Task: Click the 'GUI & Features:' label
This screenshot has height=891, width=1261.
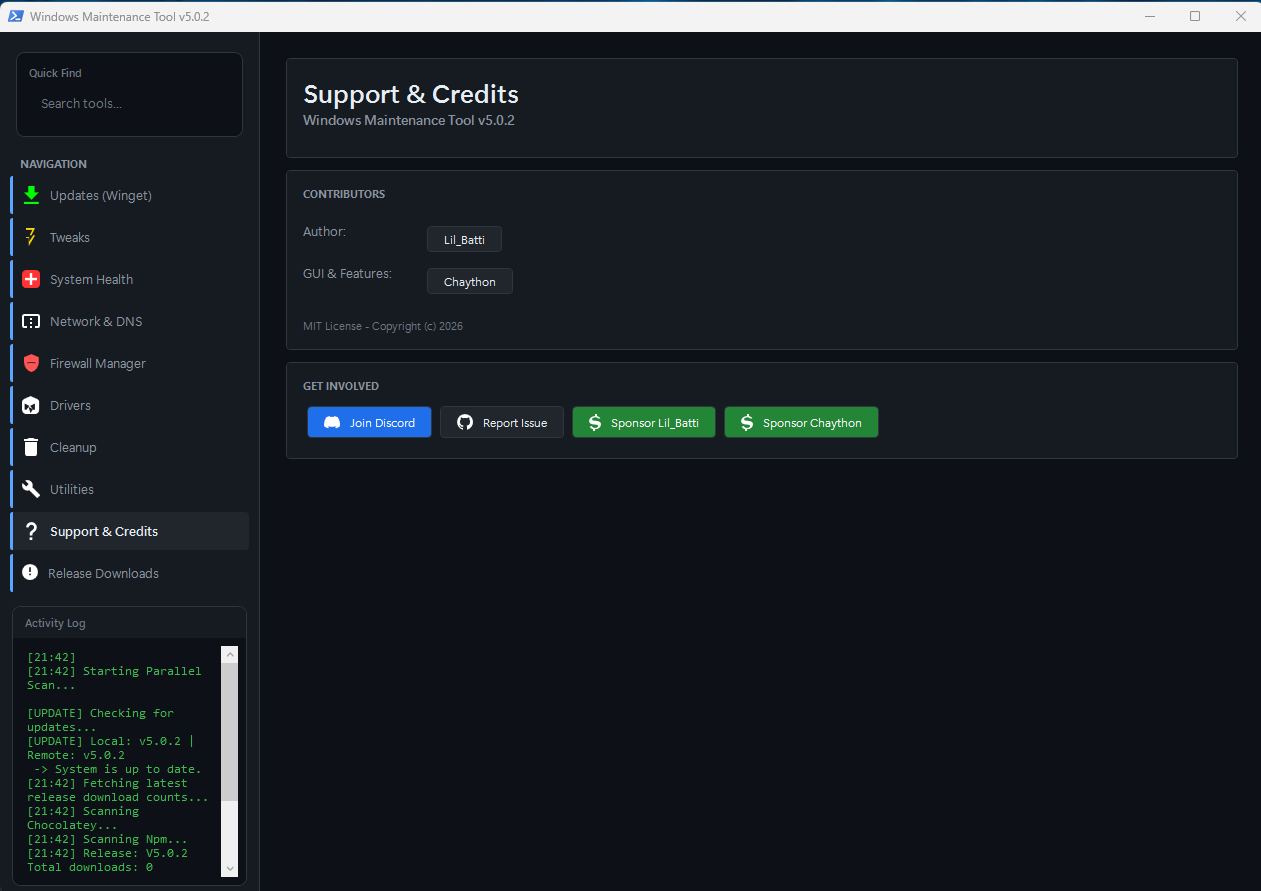Action: tap(347, 273)
